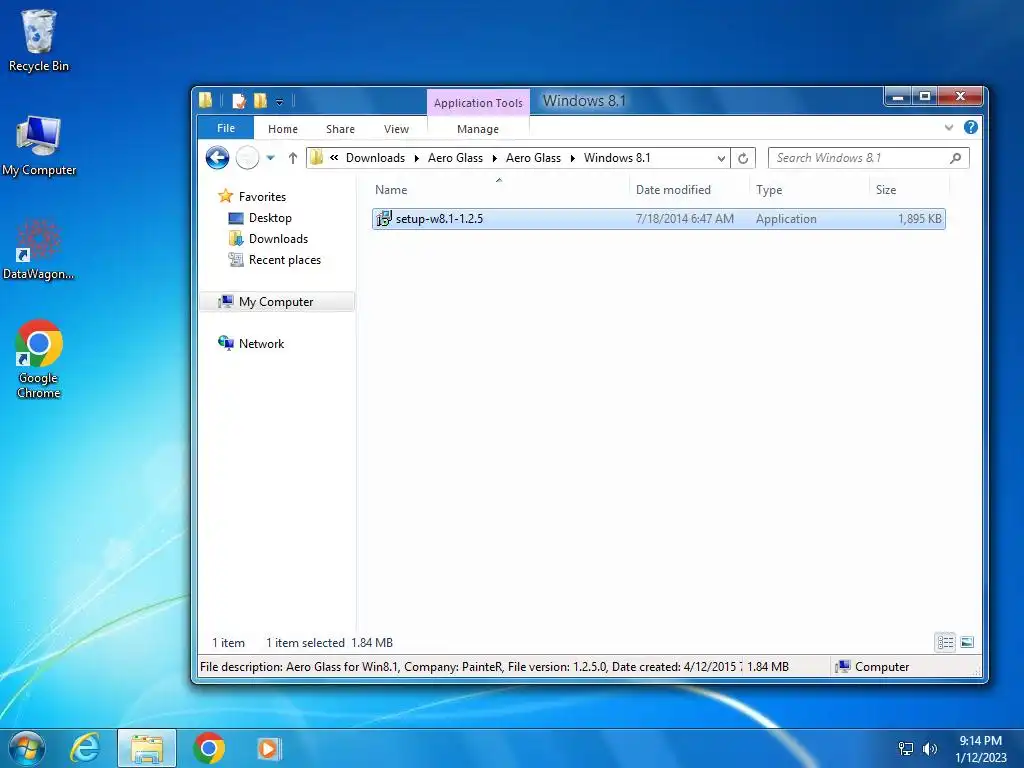The width and height of the screenshot is (1024, 768).
Task: Click the folder icon in the window title bar
Action: [x=206, y=100]
